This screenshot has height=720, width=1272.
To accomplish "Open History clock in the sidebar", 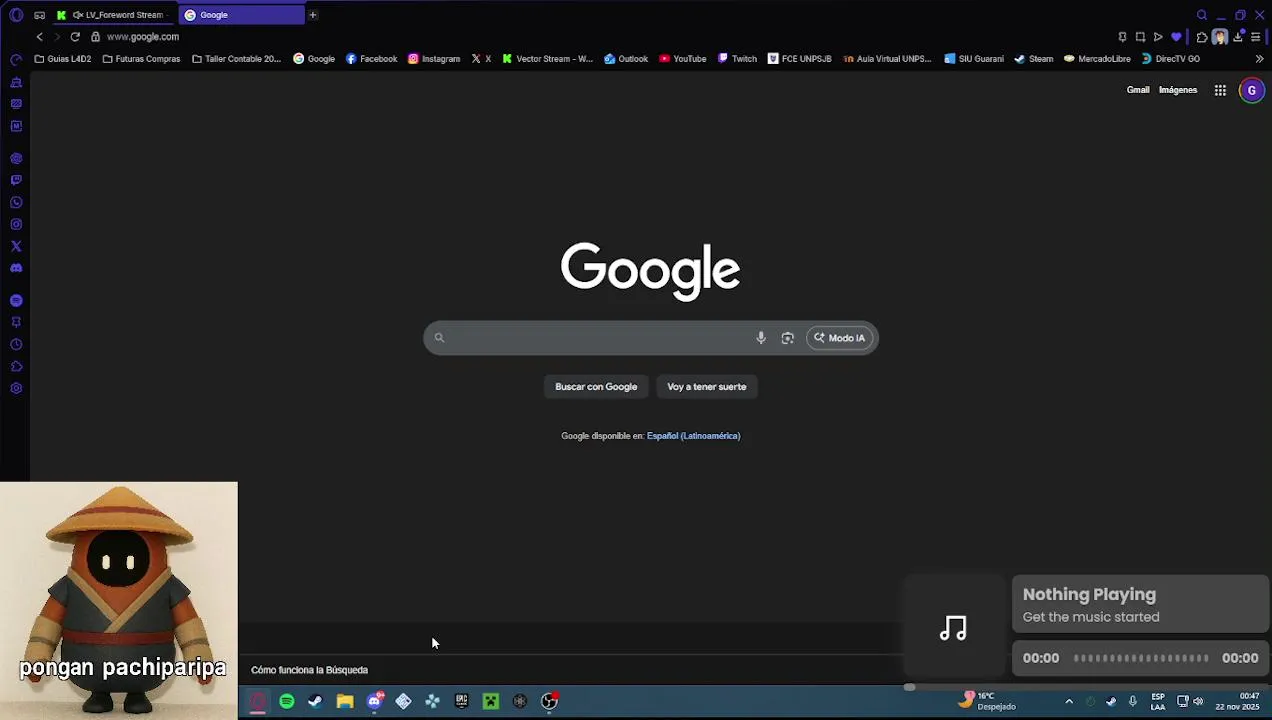I will (x=16, y=345).
